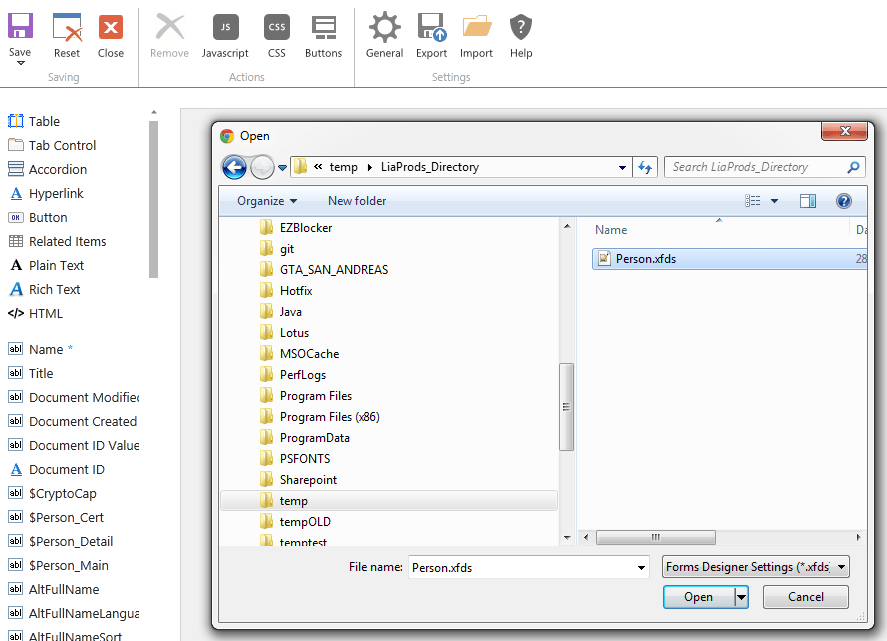Click the folder tree vertical scrollbar thumb
The height and width of the screenshot is (641, 887).
pos(566,407)
